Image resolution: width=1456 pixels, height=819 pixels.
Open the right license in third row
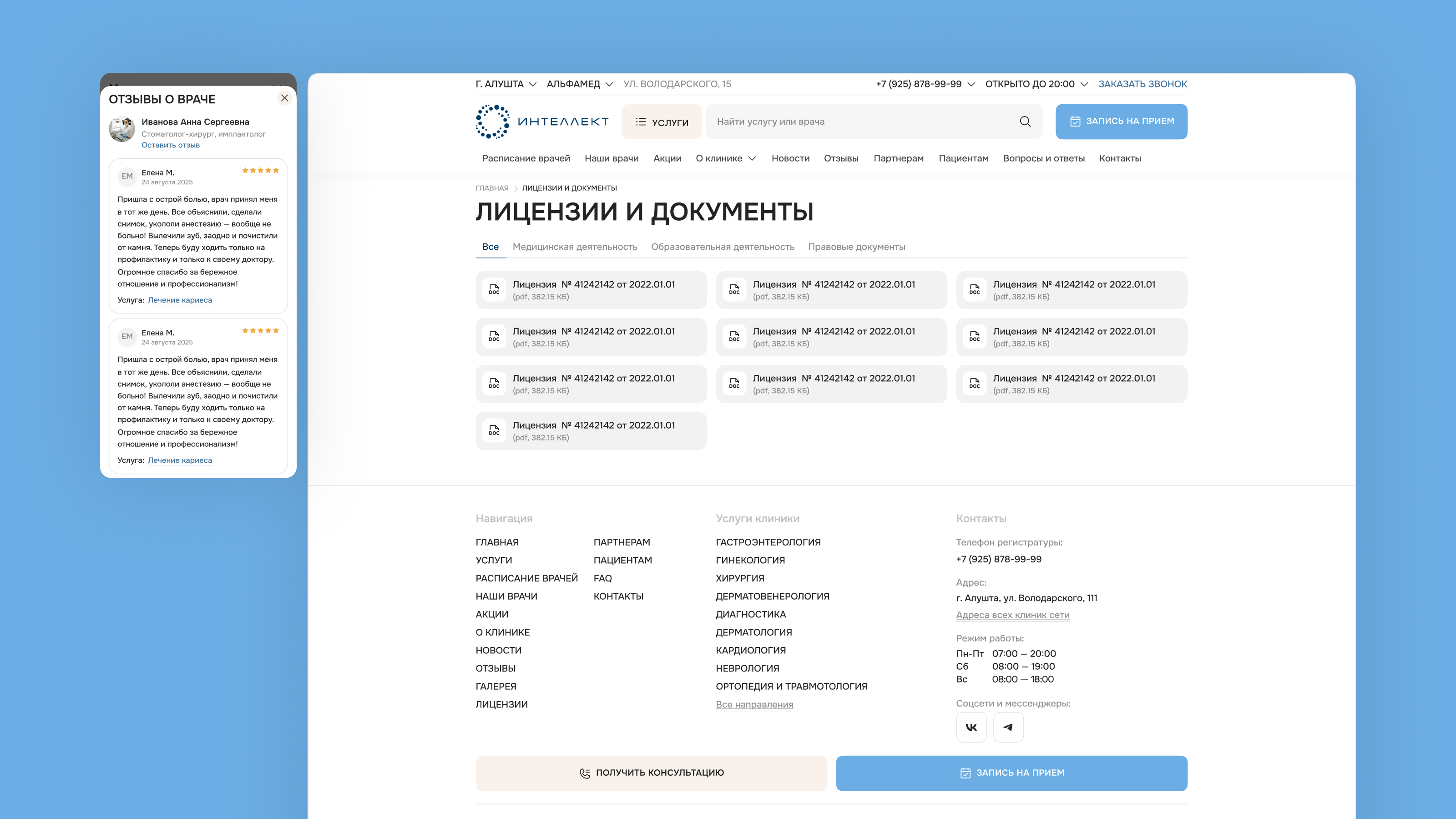[1071, 384]
